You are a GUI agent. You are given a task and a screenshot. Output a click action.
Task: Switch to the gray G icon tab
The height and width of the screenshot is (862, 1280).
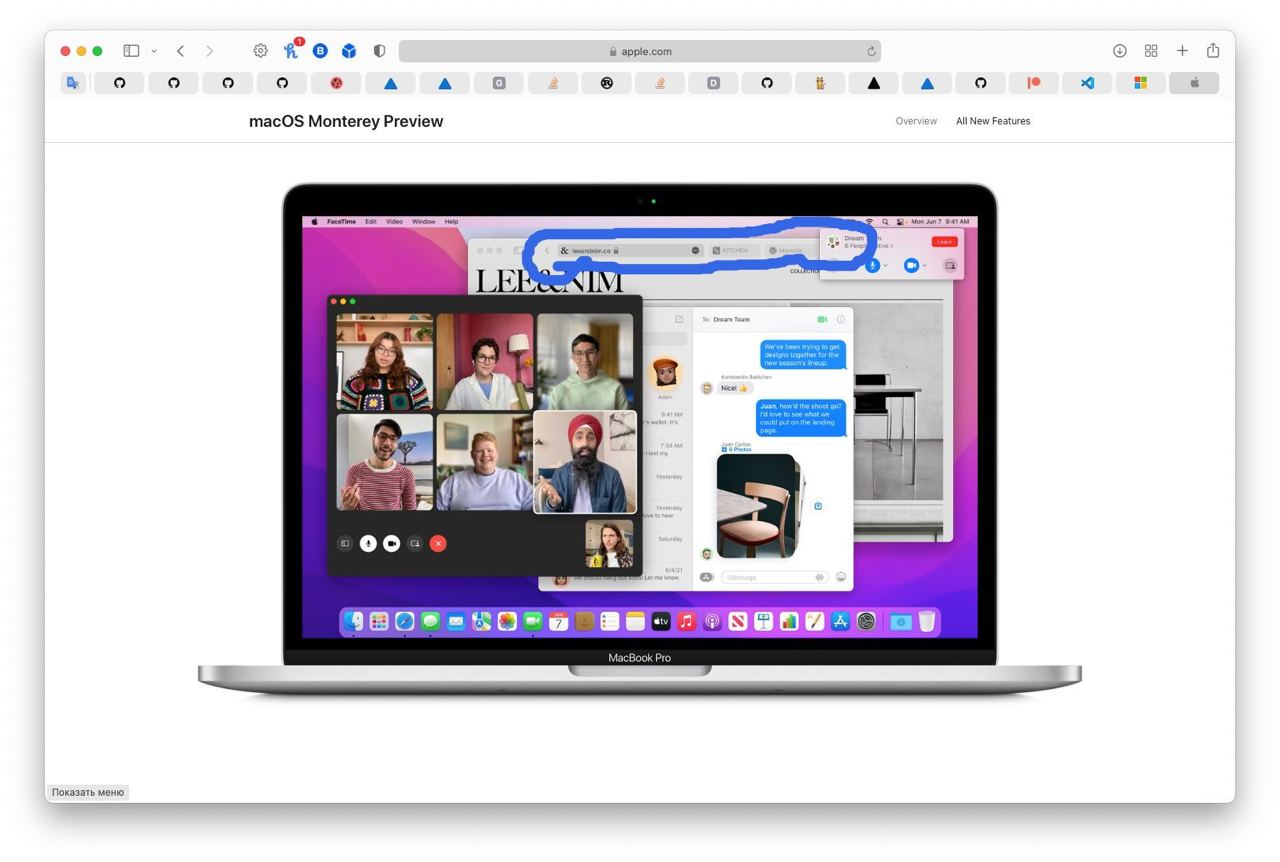pos(499,83)
